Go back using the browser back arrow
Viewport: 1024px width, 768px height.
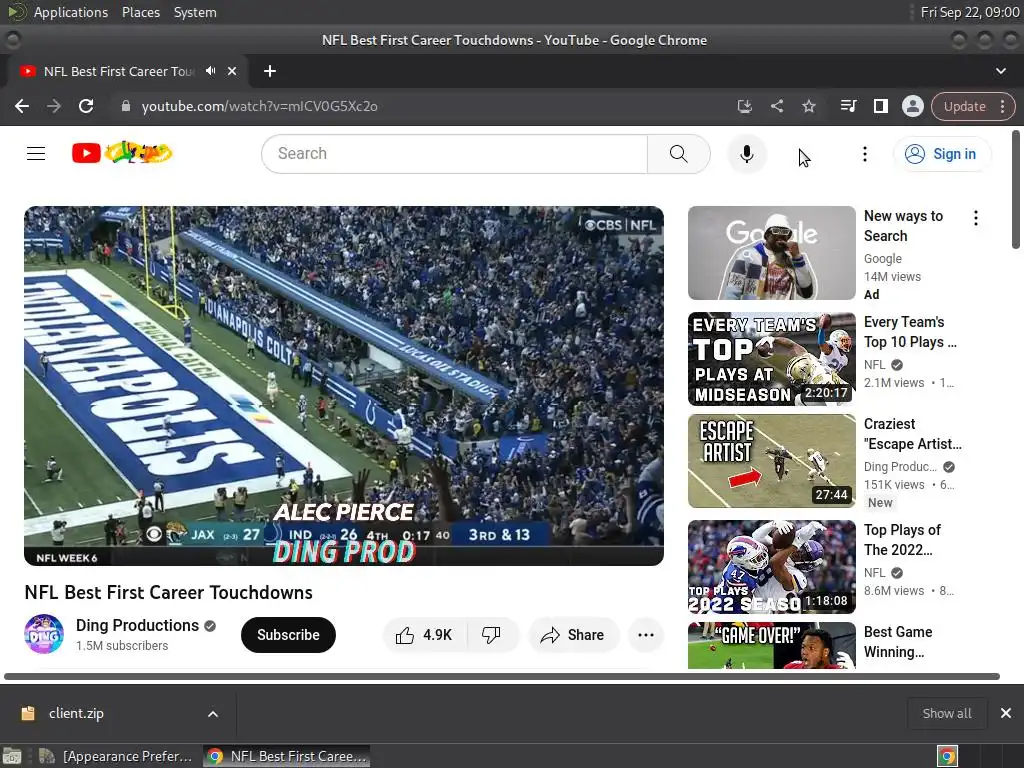(22, 106)
